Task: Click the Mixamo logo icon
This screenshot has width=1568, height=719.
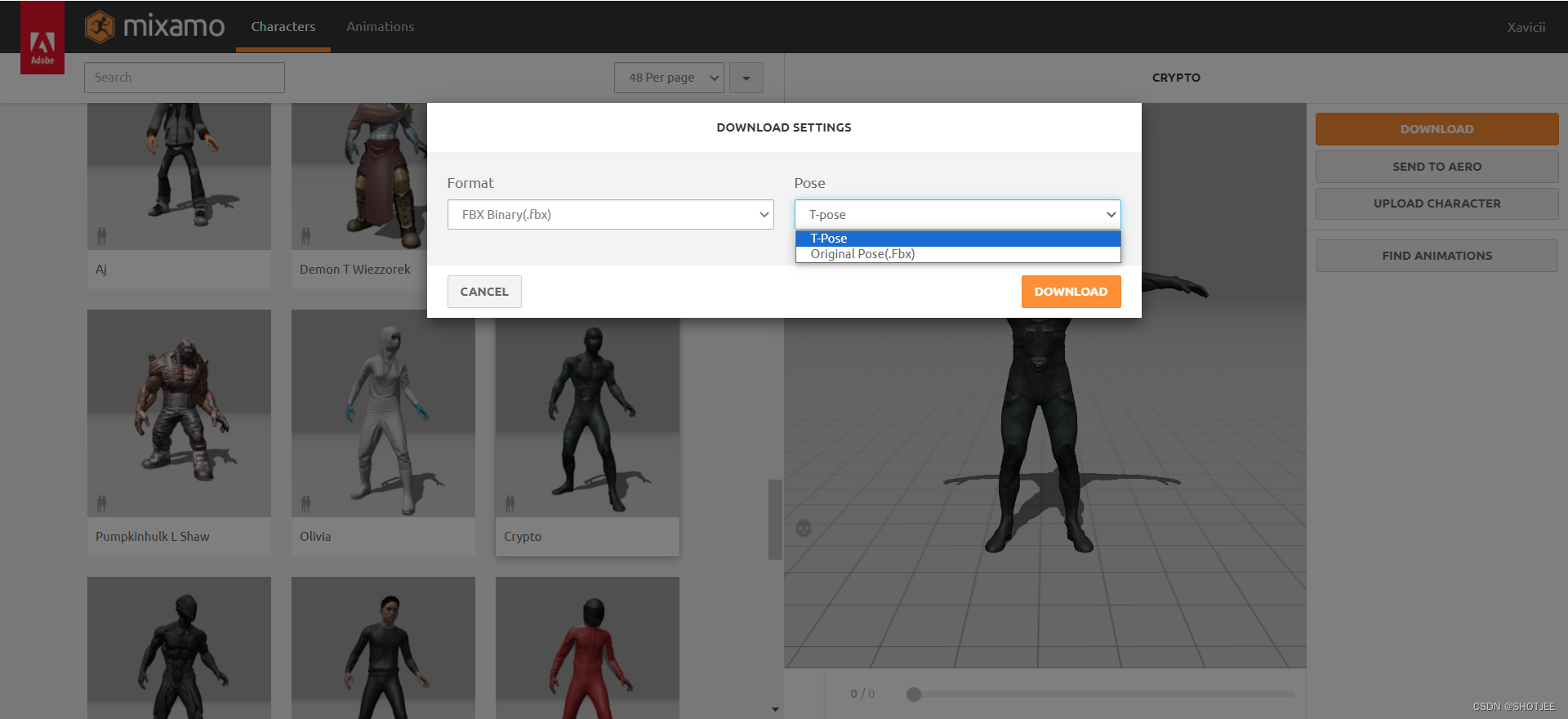Action: pos(100,27)
